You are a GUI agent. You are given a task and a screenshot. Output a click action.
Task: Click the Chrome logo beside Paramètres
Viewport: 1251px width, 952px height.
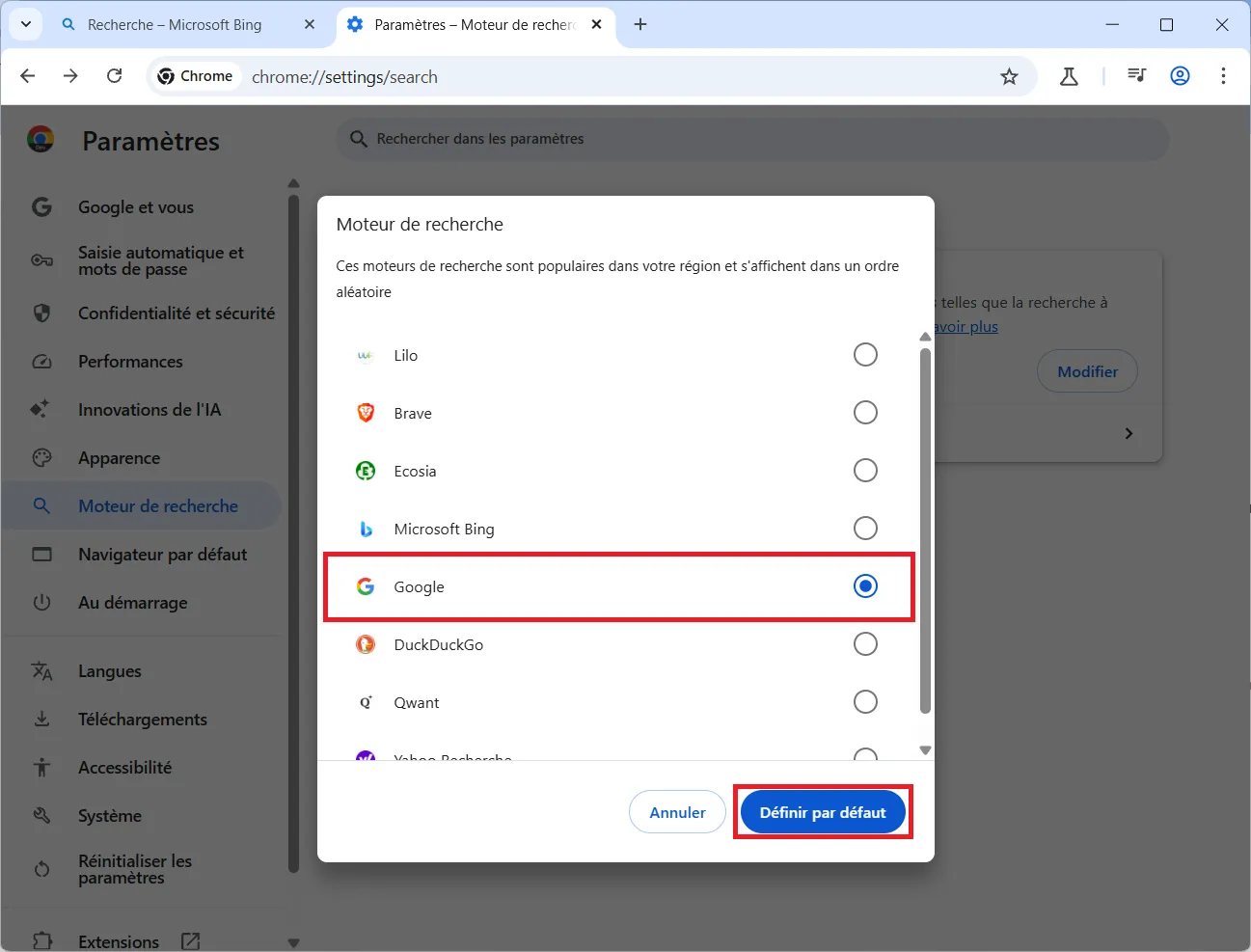point(41,140)
